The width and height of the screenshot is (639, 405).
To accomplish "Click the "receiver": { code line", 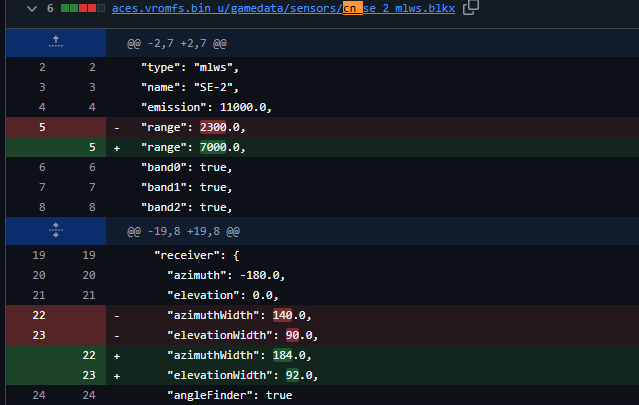I will [x=196, y=255].
